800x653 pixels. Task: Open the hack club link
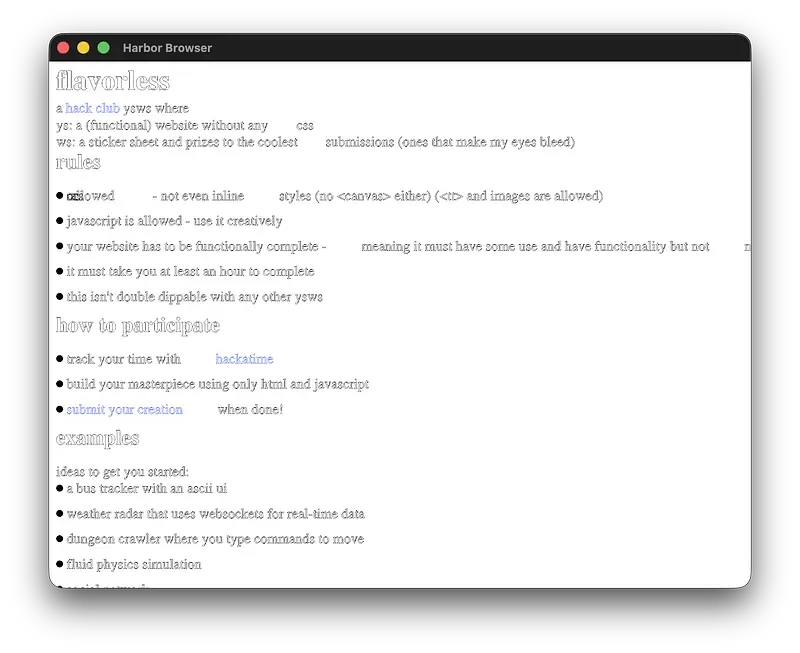coord(92,108)
